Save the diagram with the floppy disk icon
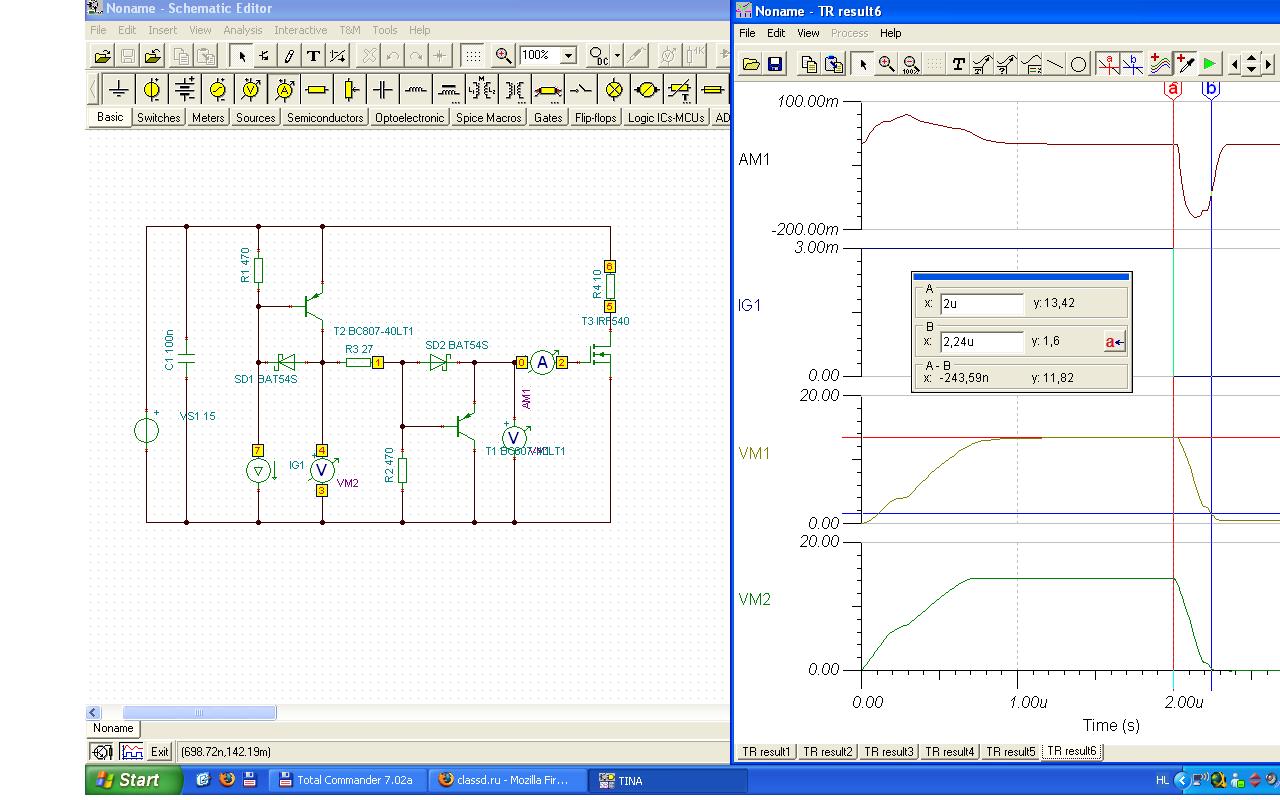The height and width of the screenshot is (800, 1280). [x=775, y=65]
